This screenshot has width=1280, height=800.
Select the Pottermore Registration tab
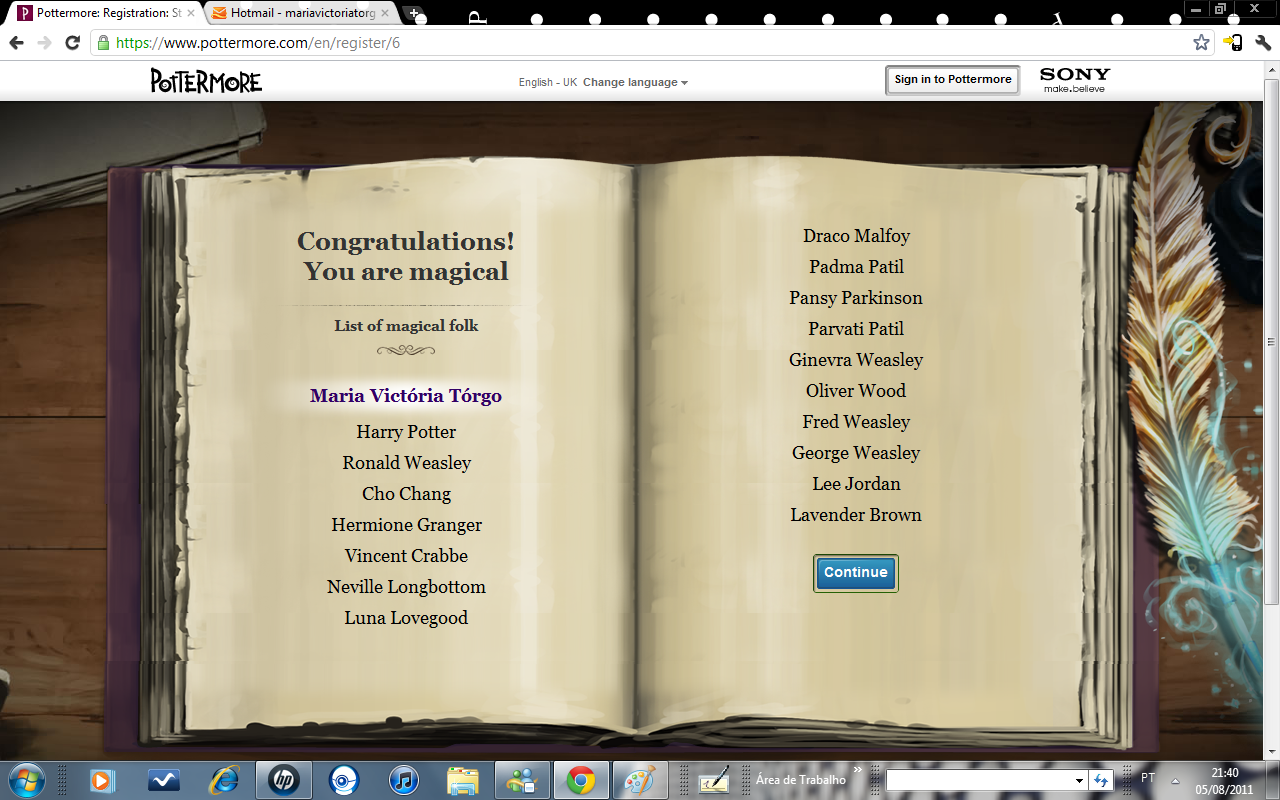click(x=108, y=14)
